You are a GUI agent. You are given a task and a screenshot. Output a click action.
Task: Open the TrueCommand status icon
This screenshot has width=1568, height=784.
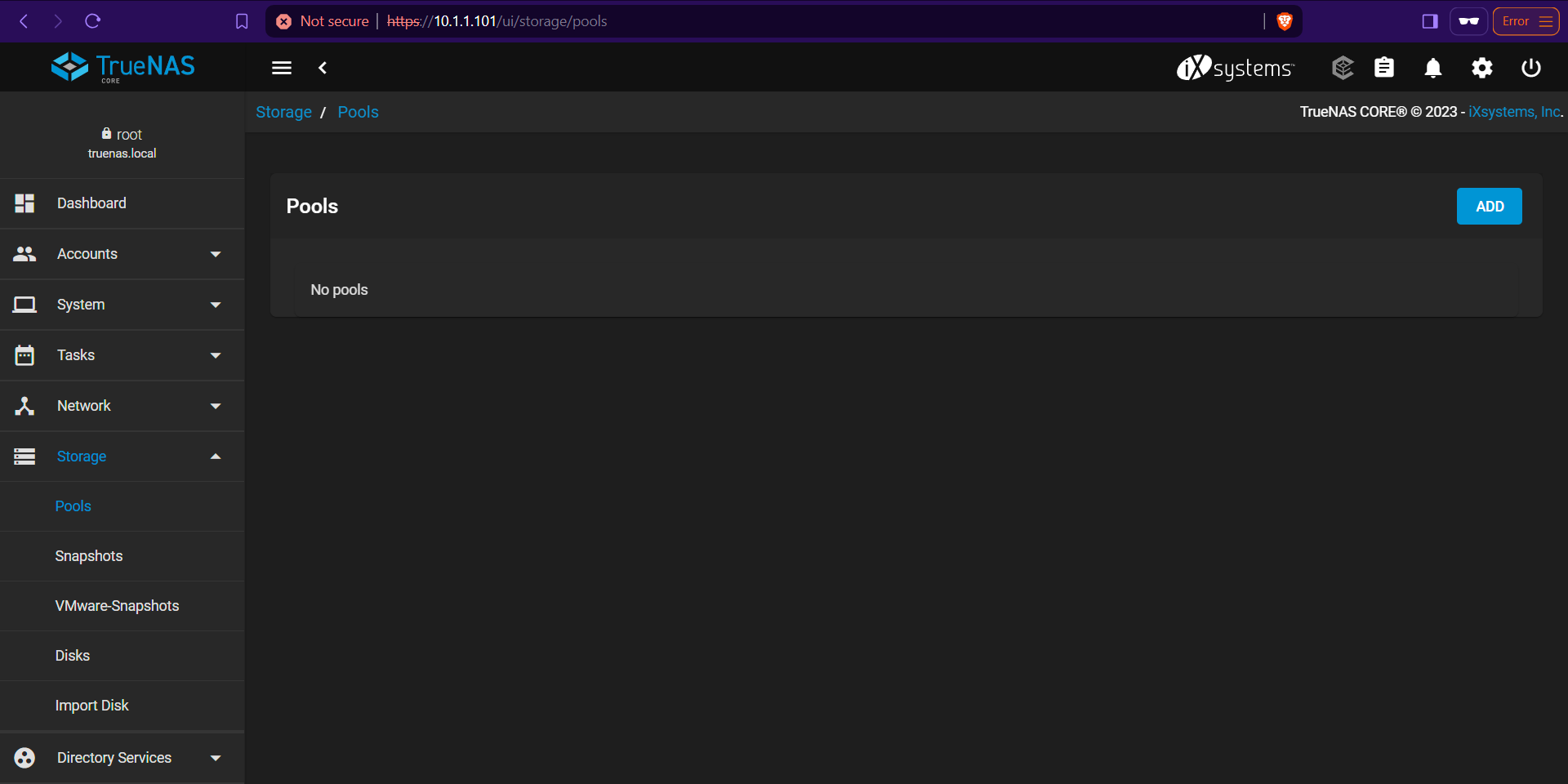coord(1343,68)
